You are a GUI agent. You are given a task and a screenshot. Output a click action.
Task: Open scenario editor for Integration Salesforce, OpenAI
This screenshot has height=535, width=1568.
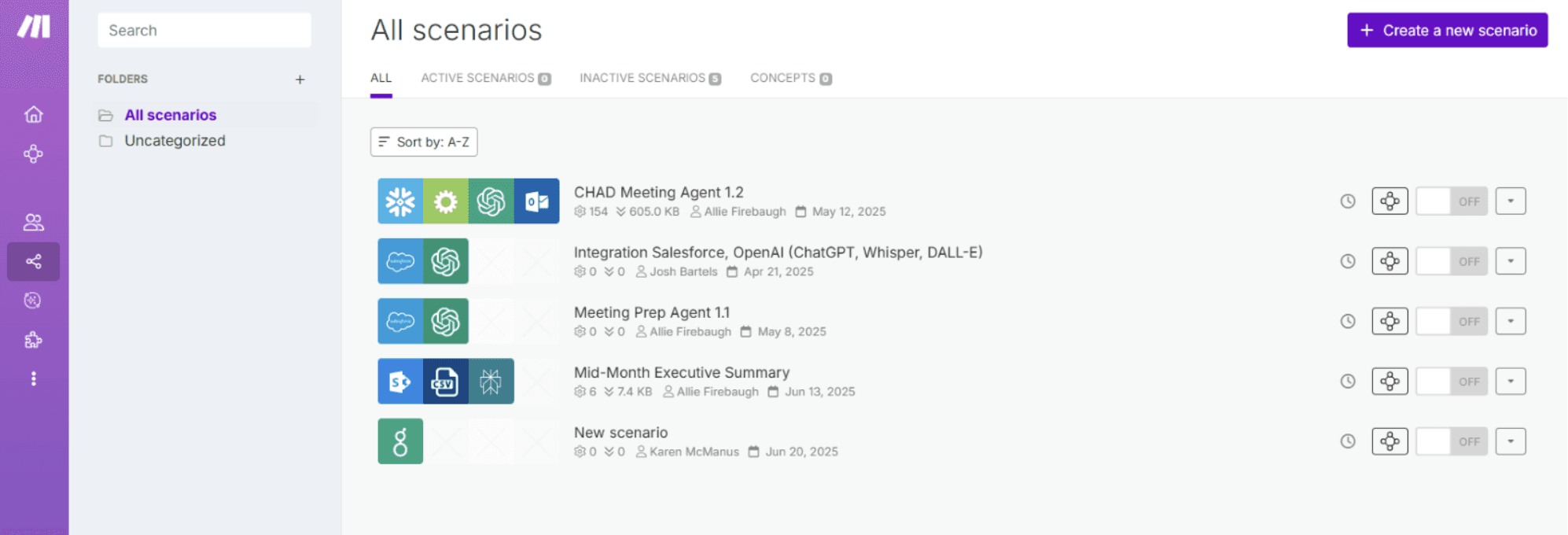(x=1389, y=261)
